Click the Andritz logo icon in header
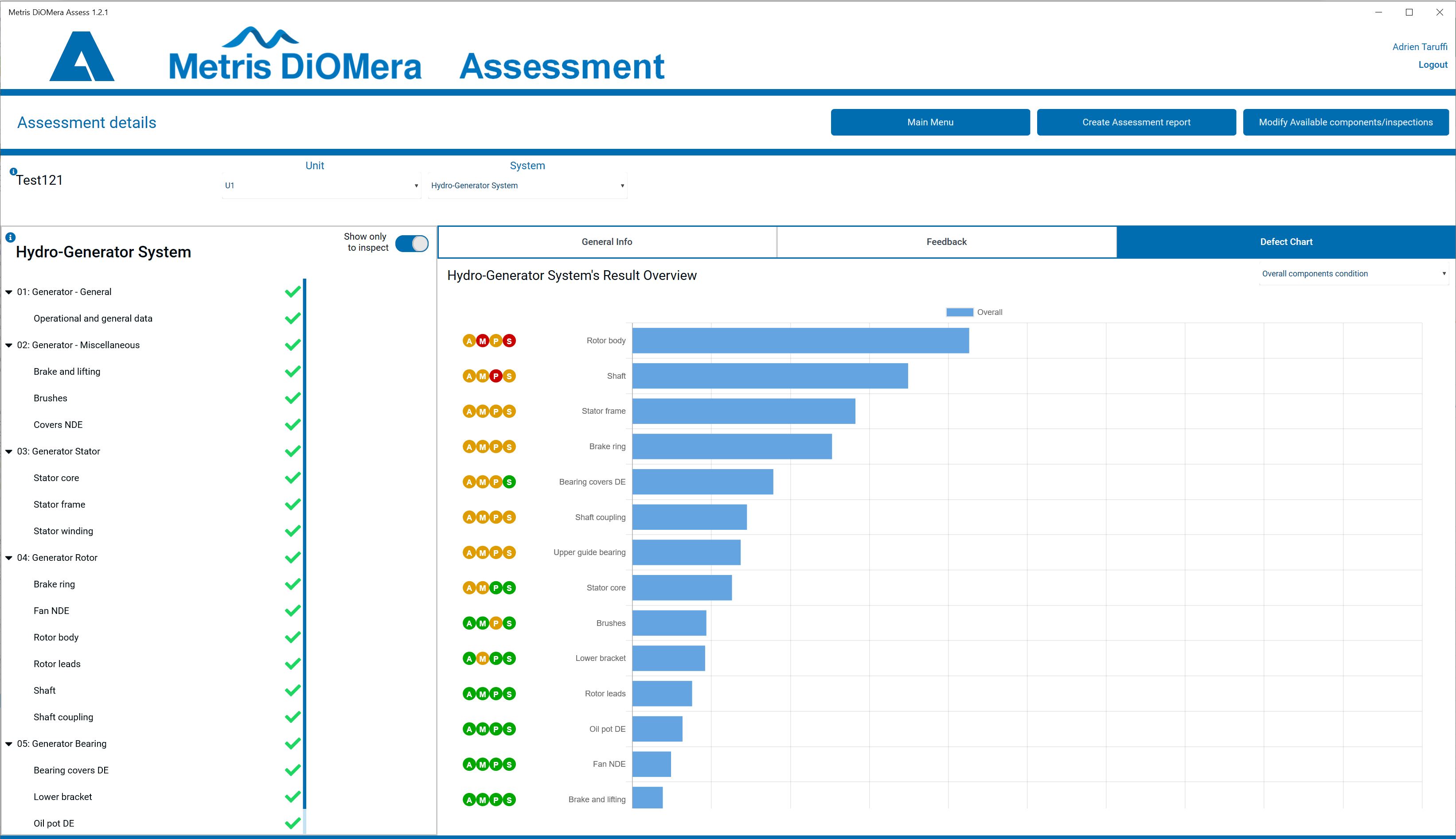The height and width of the screenshot is (839, 1456). point(82,56)
